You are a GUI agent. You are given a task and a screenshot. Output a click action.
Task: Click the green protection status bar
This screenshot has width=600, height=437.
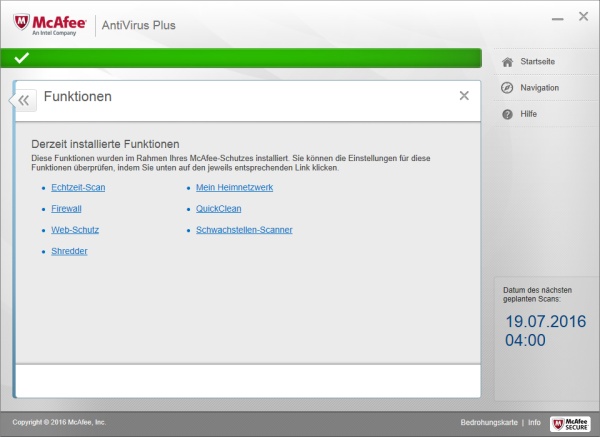[x=241, y=58]
